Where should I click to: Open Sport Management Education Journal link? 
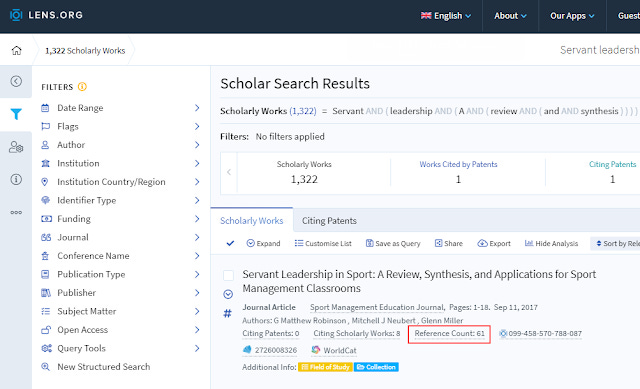click(377, 307)
